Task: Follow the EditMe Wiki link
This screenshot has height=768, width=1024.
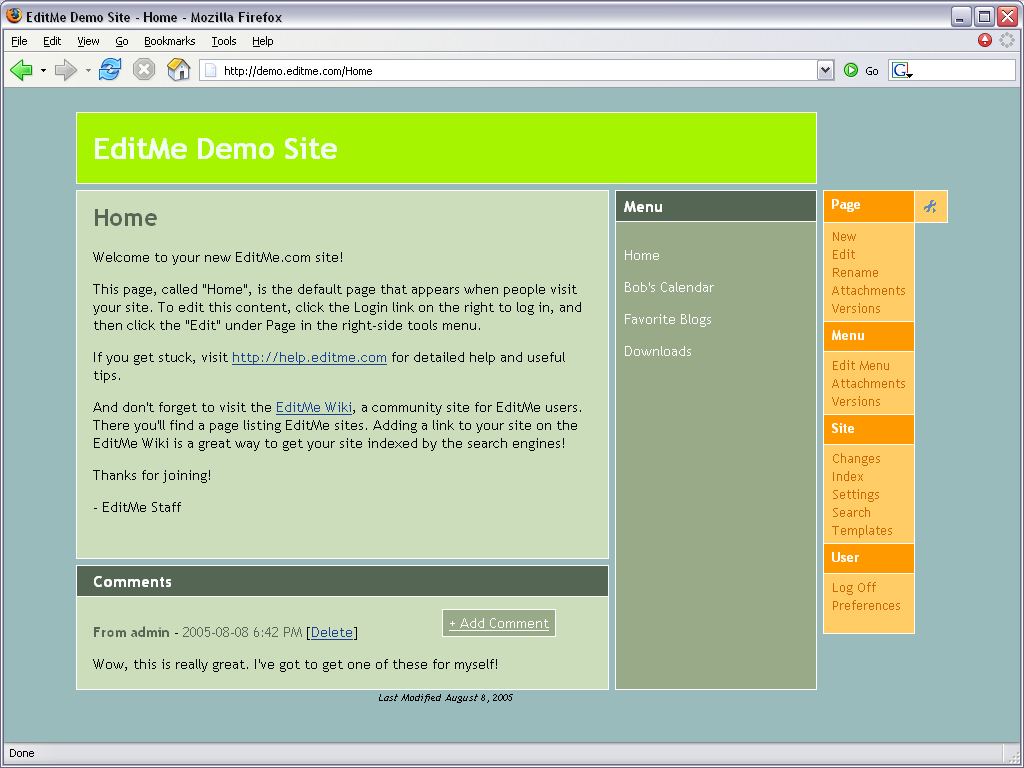Action: click(x=314, y=408)
